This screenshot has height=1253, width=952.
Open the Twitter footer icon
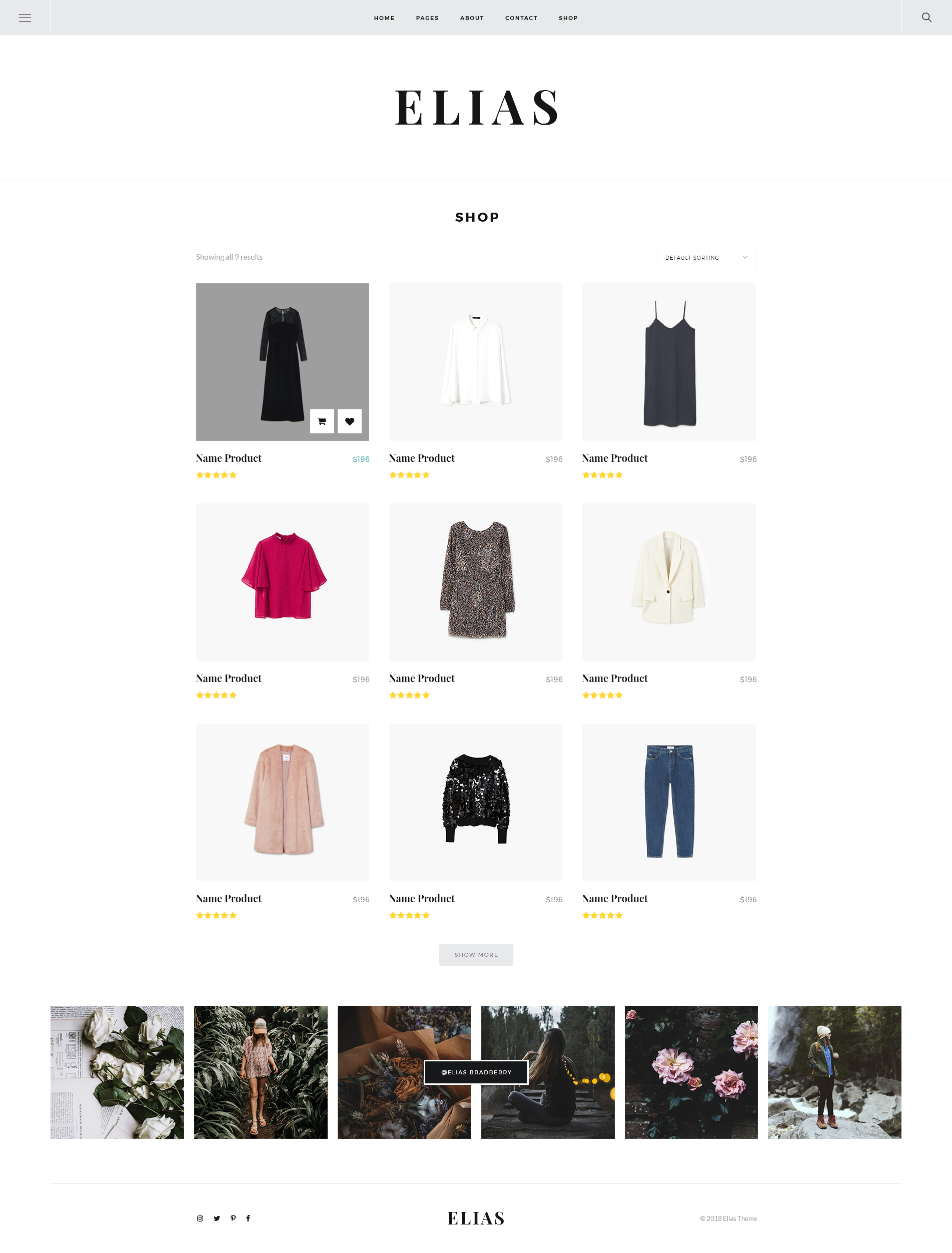coord(217,1218)
